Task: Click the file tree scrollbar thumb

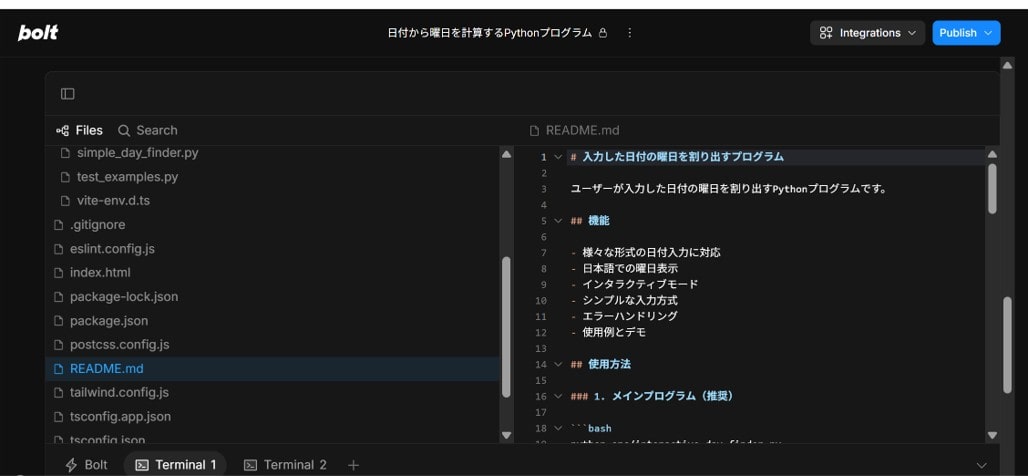Action: coord(506,327)
